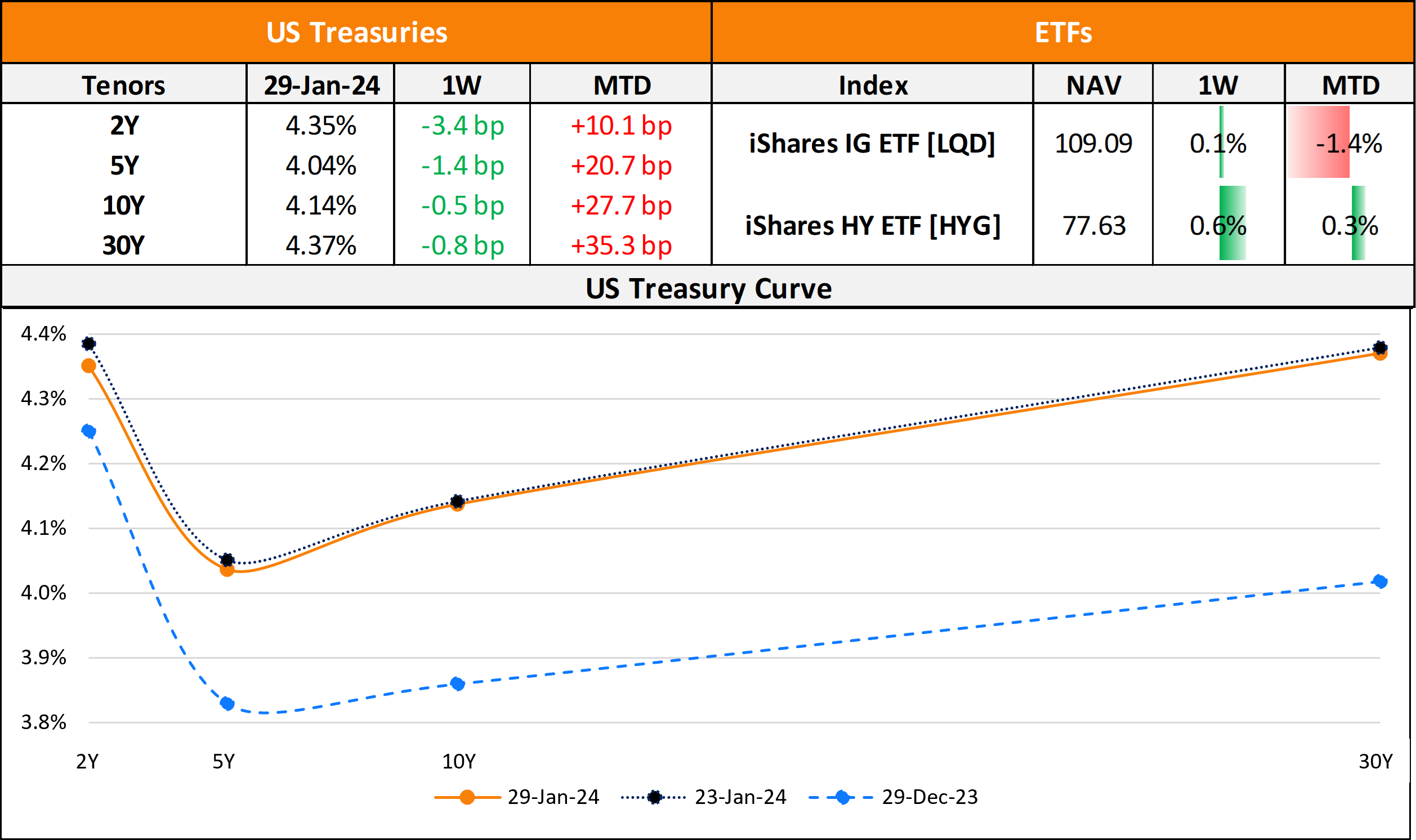Image resolution: width=1416 pixels, height=840 pixels.
Task: Click the green HYG 1W 0.6% data bar
Action: [1232, 223]
